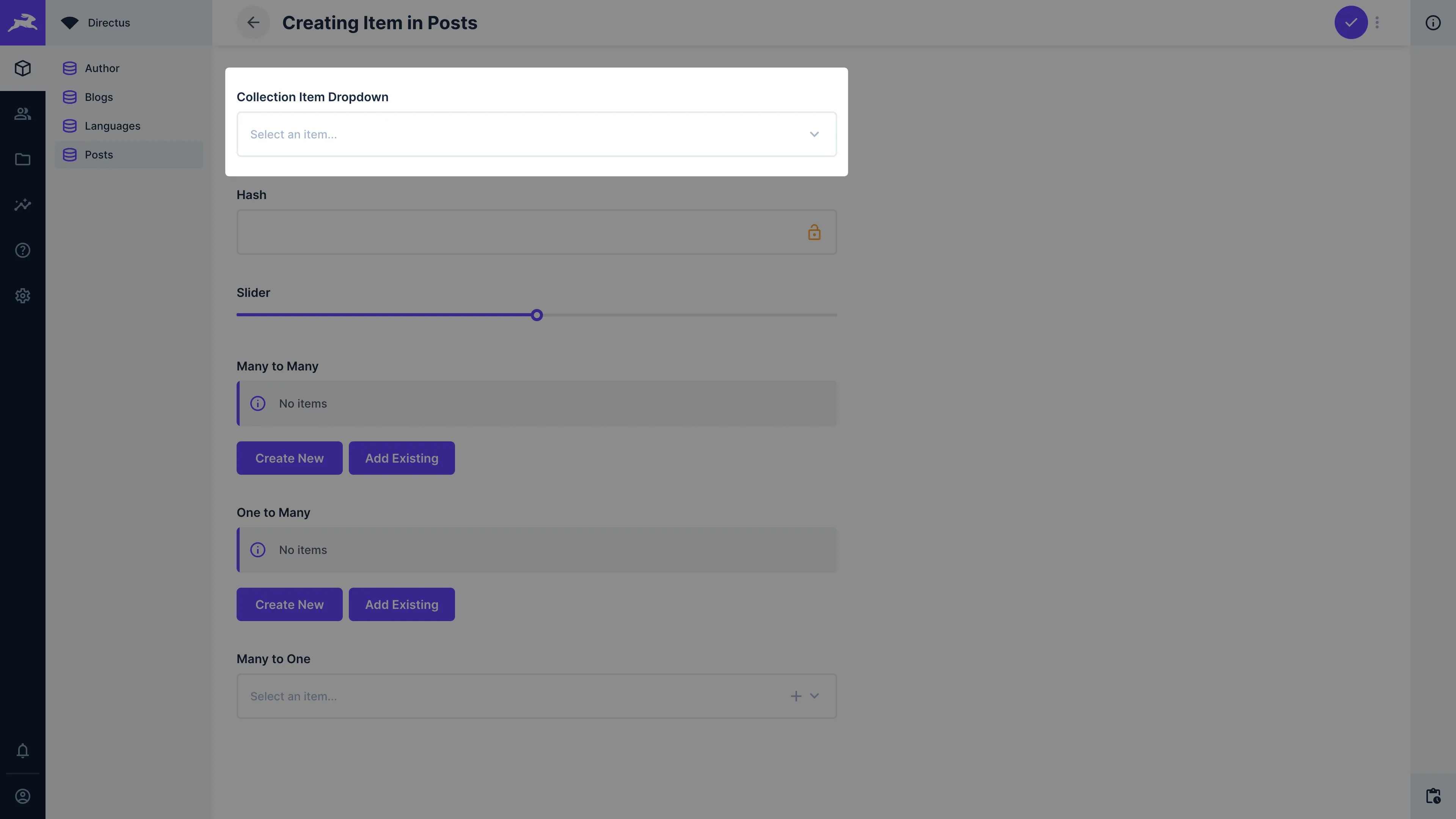Open the more options menu beside save
The width and height of the screenshot is (1456, 819).
[1378, 23]
